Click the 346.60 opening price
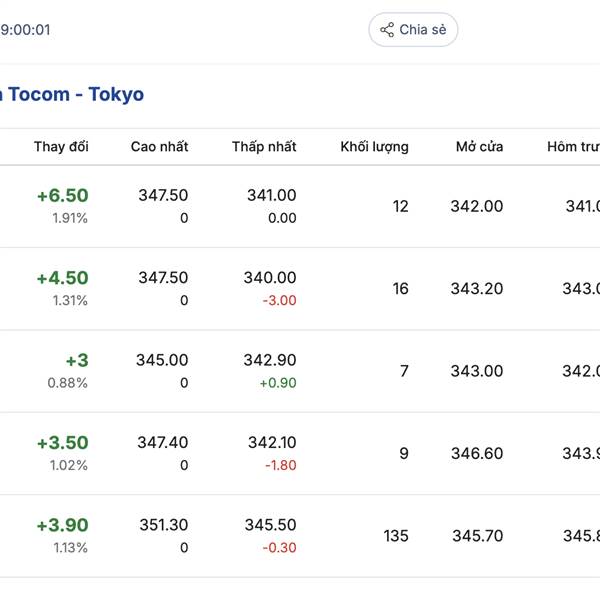The height and width of the screenshot is (600, 600). pos(477,454)
